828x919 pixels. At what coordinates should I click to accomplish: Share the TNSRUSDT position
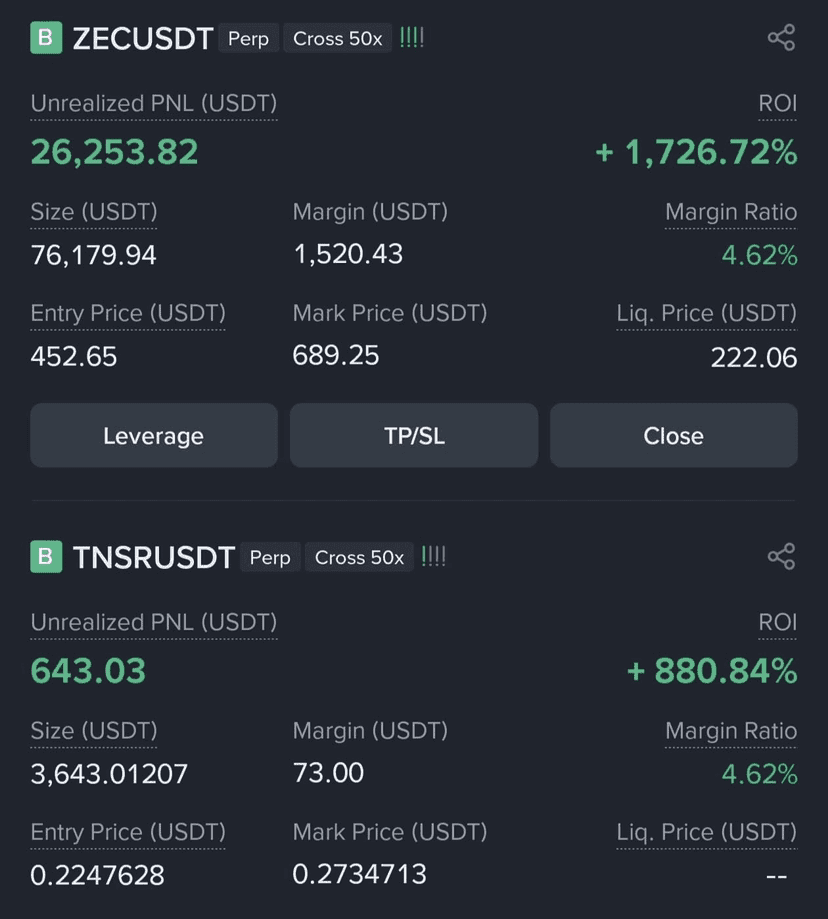click(781, 556)
